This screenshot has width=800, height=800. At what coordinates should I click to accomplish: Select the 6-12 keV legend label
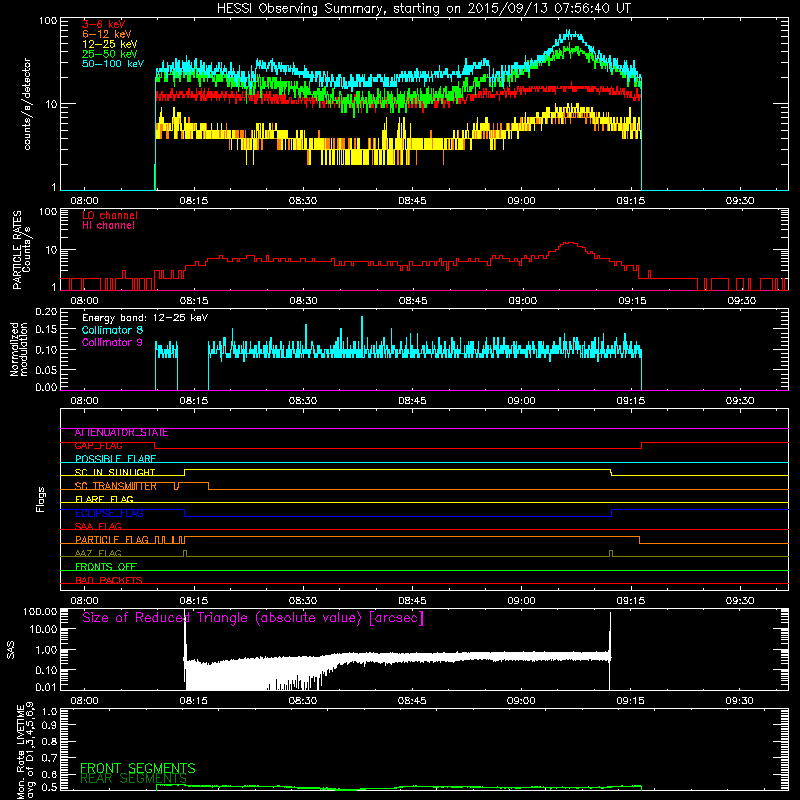coord(107,34)
